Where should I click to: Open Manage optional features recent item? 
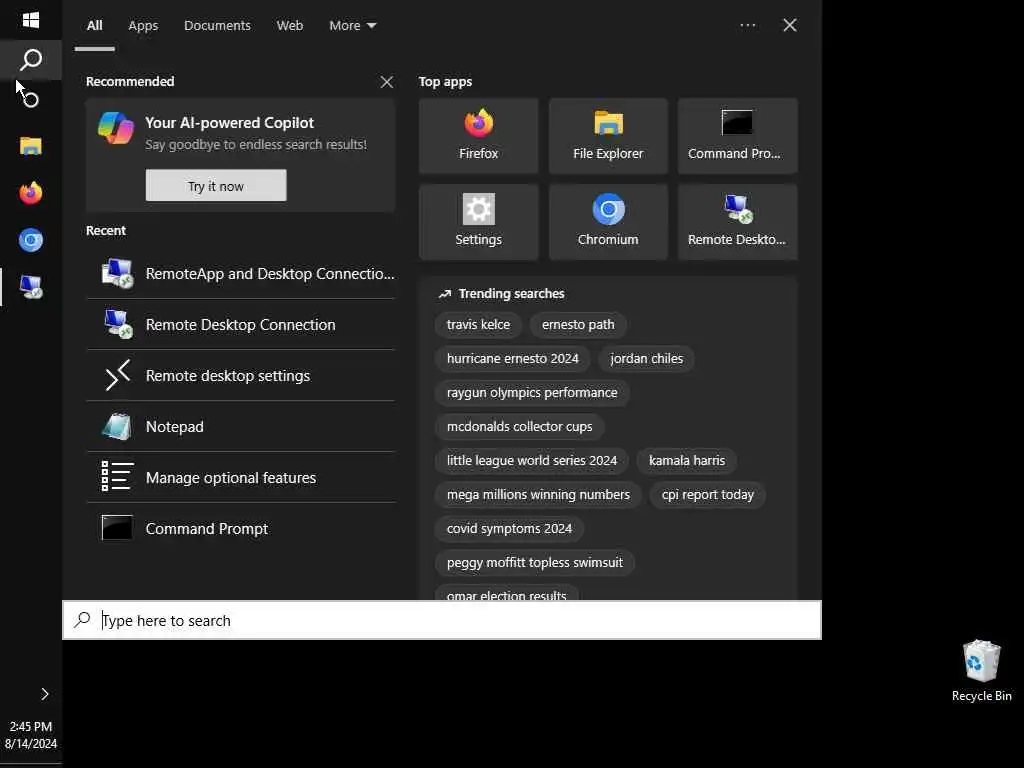[x=241, y=477]
